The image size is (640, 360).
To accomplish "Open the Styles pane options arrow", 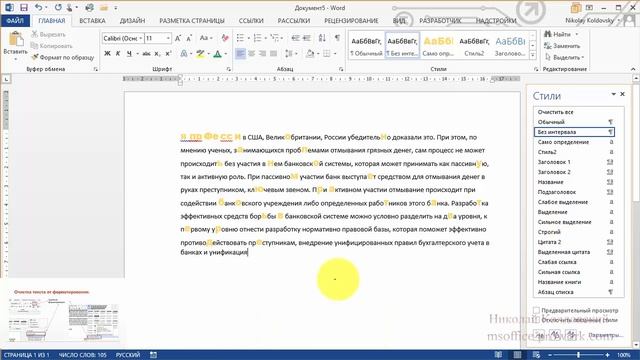I will click(613, 94).
